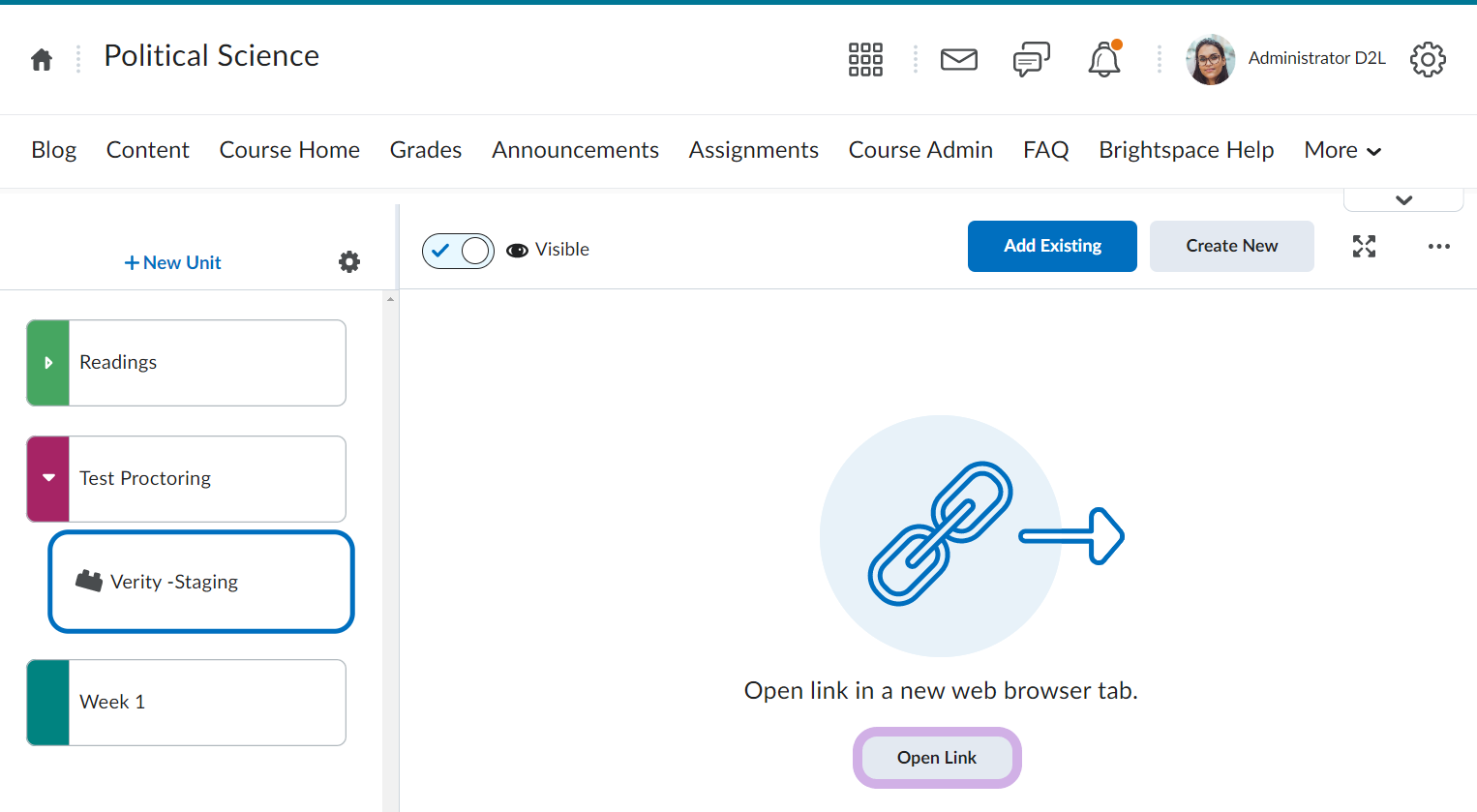
Task: Open the update alerts bell icon
Action: click(x=1104, y=59)
